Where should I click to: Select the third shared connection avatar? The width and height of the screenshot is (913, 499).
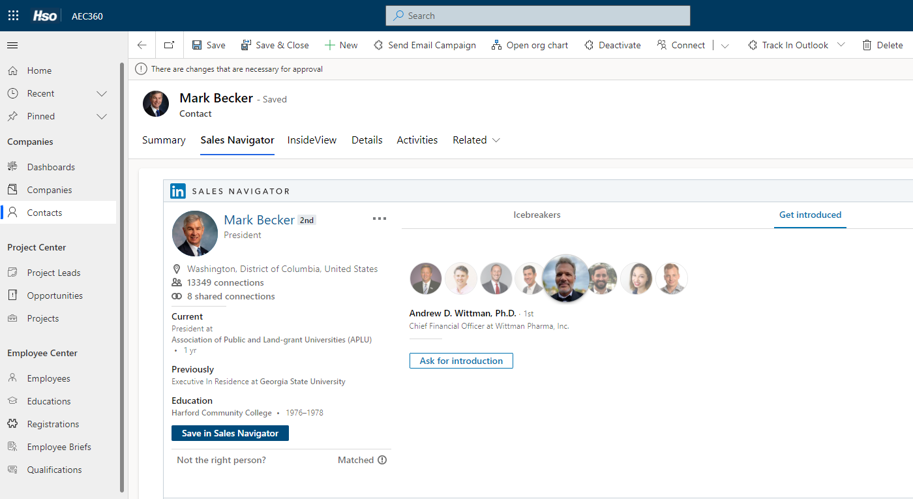[496, 278]
